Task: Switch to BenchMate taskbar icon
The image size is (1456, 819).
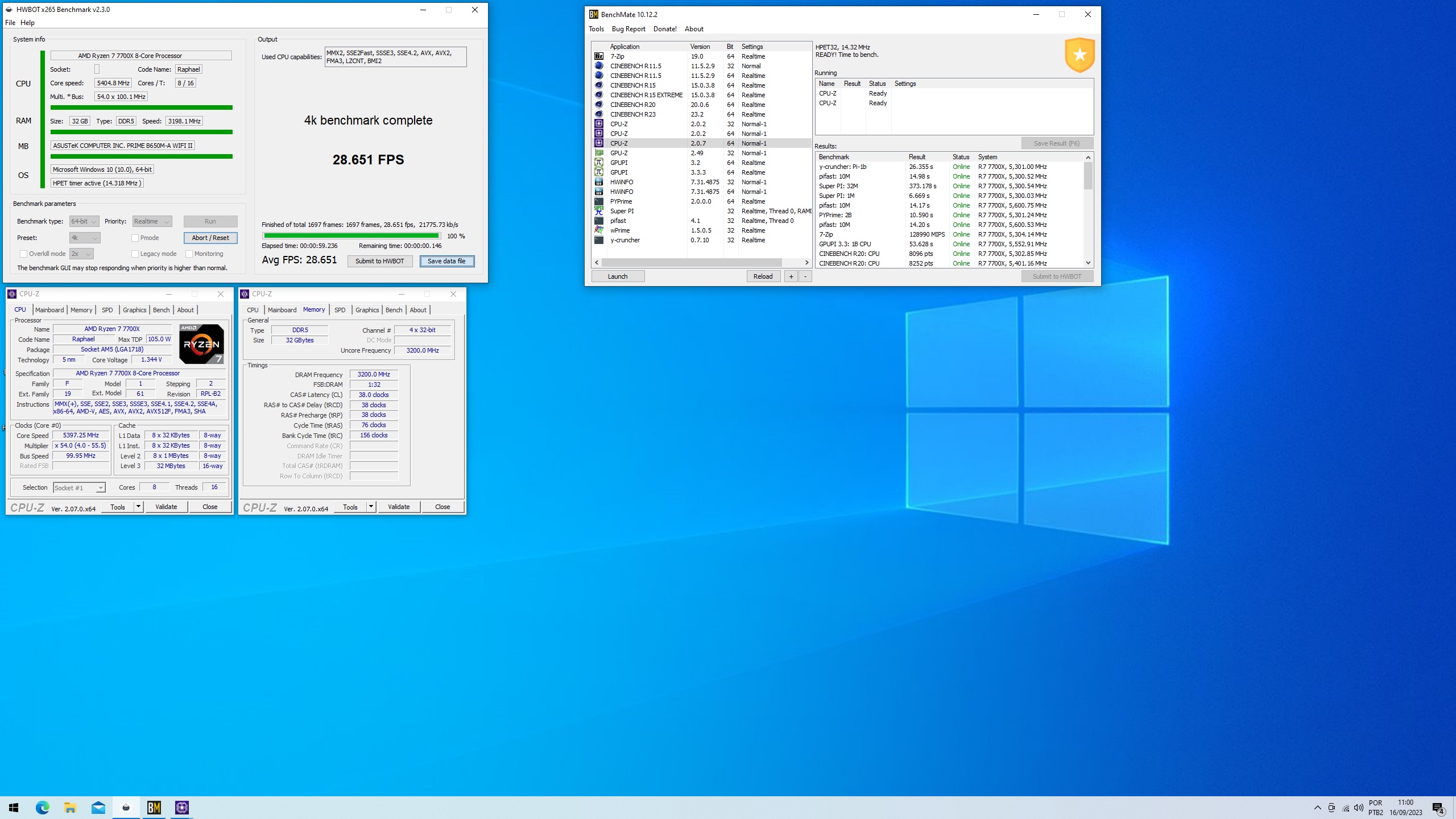Action: click(x=154, y=808)
